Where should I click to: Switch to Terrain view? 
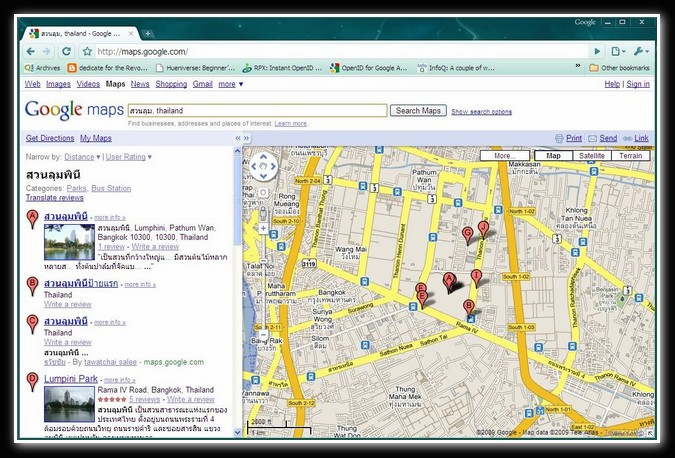[631, 156]
